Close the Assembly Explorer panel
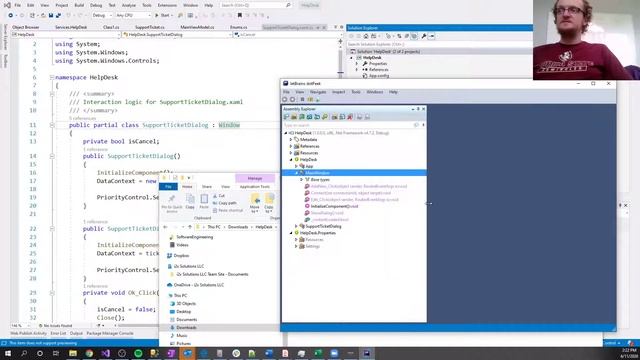Viewport: 640px width, 360px height. (x=423, y=109)
